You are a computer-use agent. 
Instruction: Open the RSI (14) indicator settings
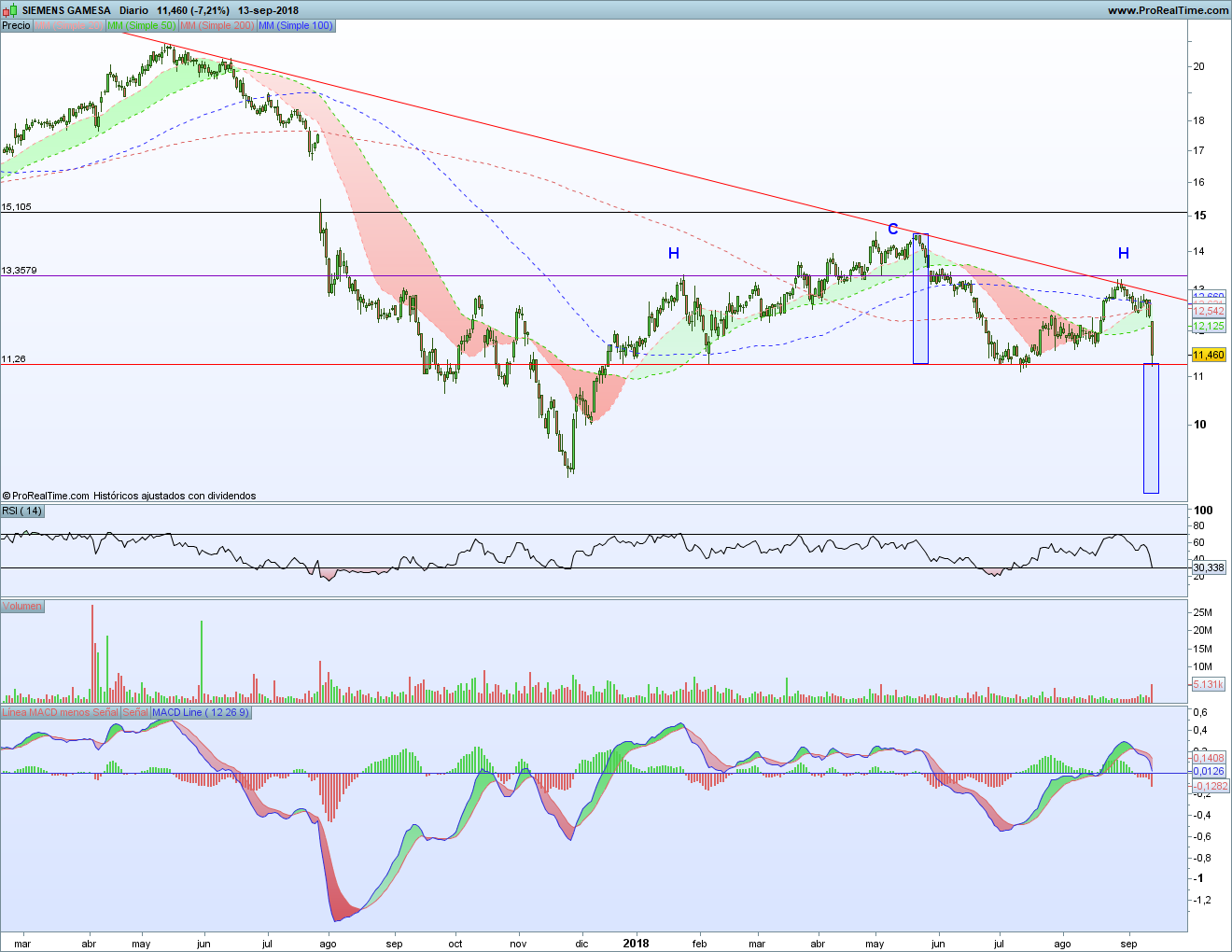[21, 511]
